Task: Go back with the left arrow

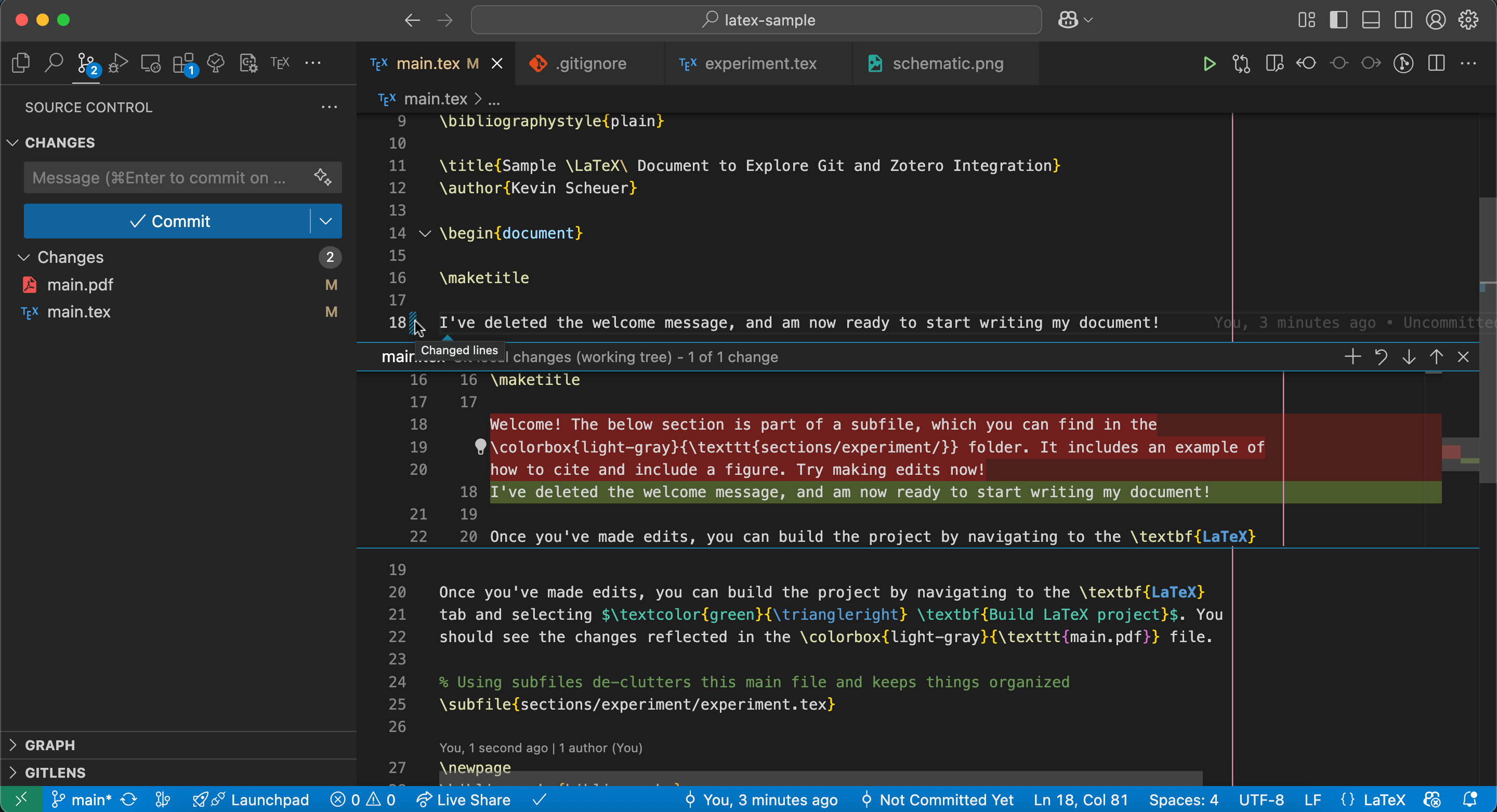Action: (x=412, y=20)
